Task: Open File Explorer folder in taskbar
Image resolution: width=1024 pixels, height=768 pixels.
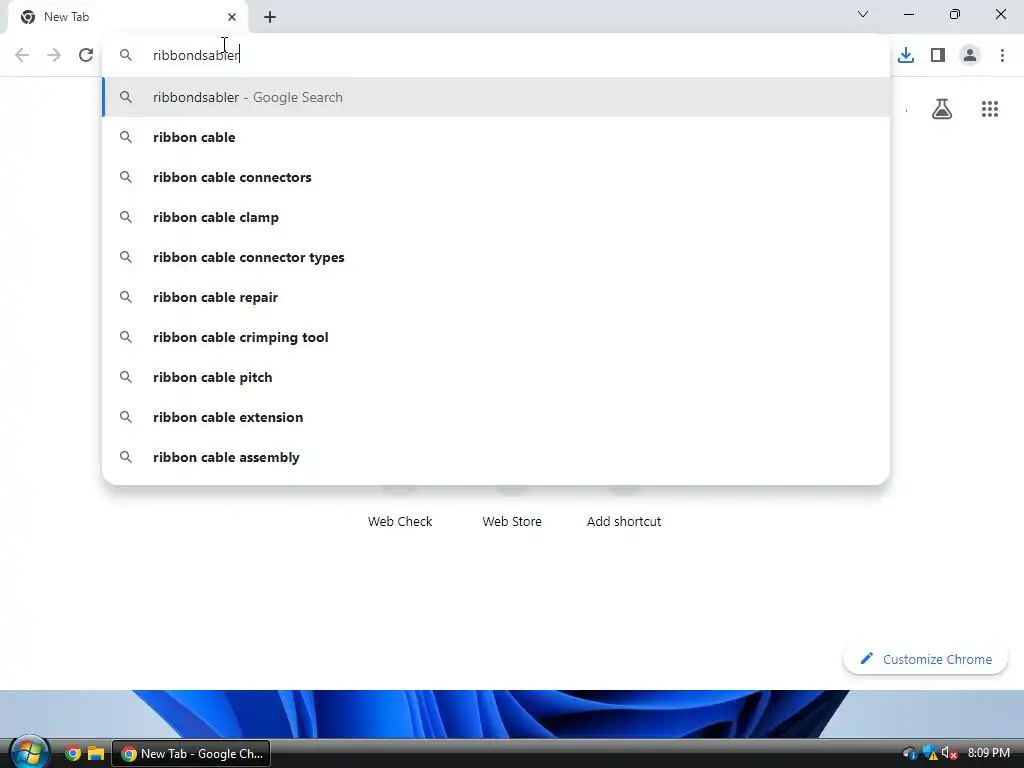Action: tap(96, 754)
